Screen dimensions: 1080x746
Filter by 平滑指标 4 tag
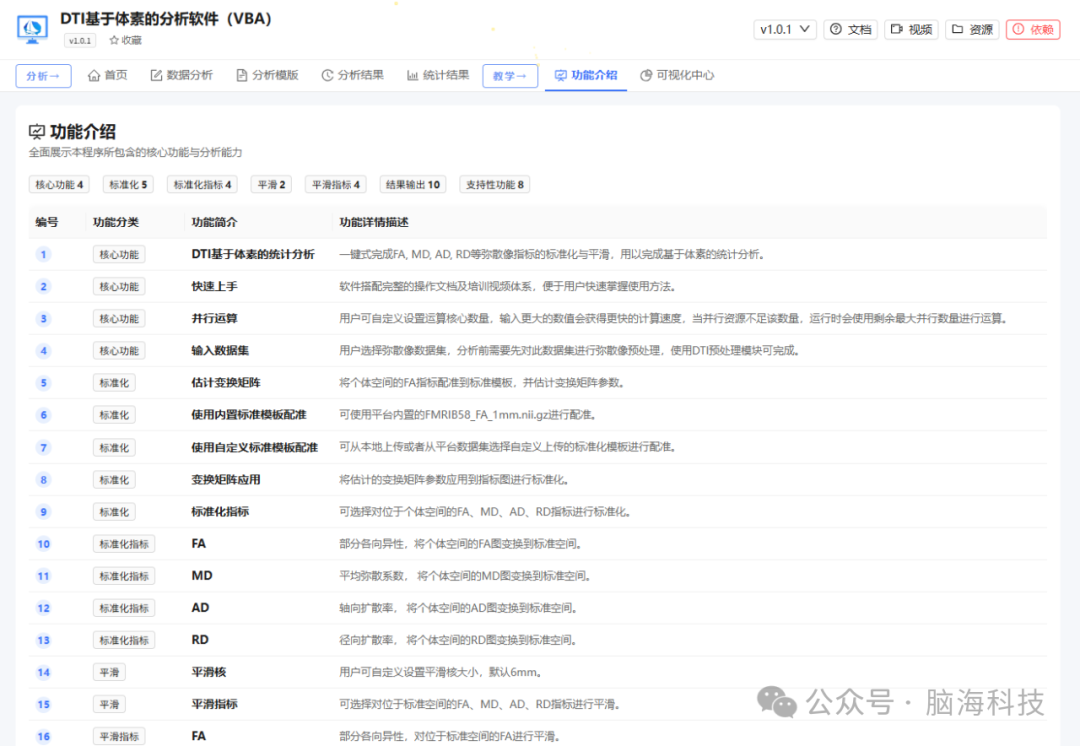(336, 185)
